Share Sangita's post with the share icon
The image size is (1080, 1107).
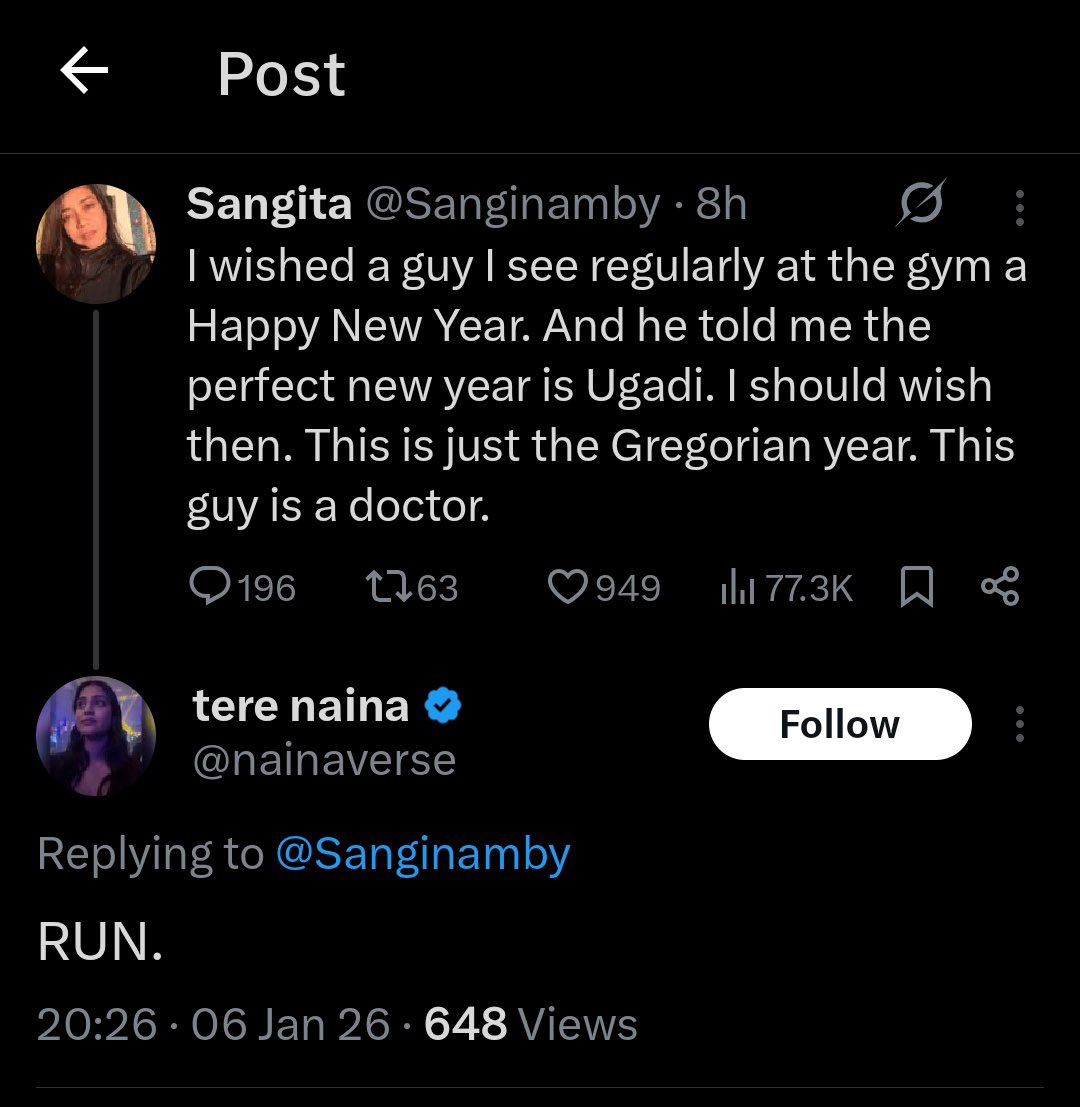[1000, 586]
